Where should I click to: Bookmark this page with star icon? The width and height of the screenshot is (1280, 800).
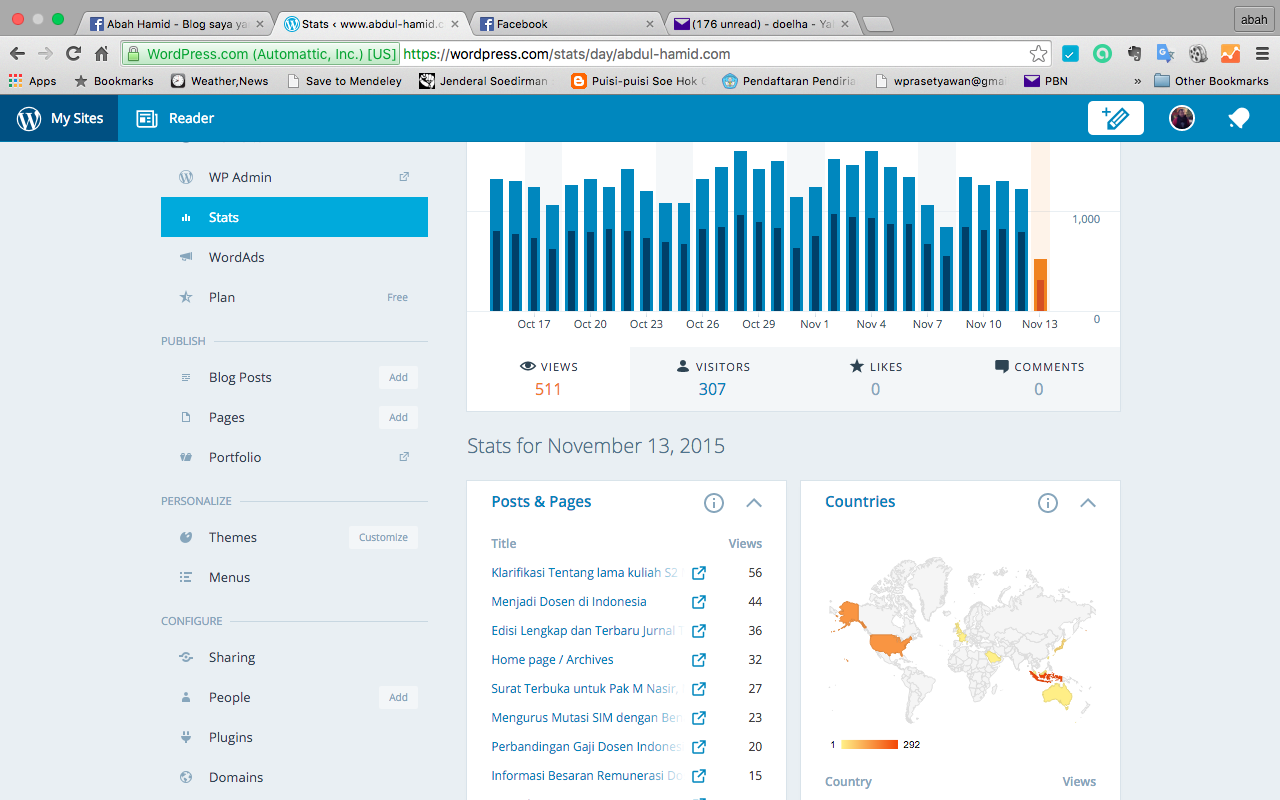(1038, 54)
